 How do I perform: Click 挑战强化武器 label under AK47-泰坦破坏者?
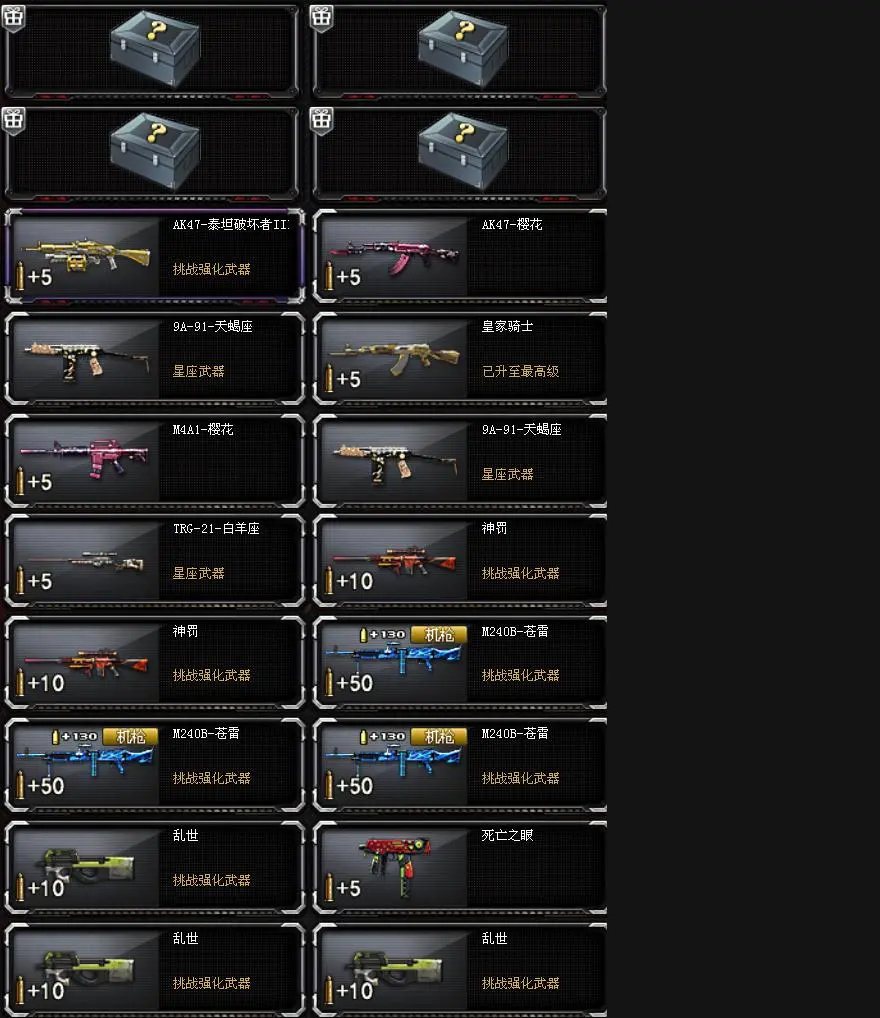212,269
